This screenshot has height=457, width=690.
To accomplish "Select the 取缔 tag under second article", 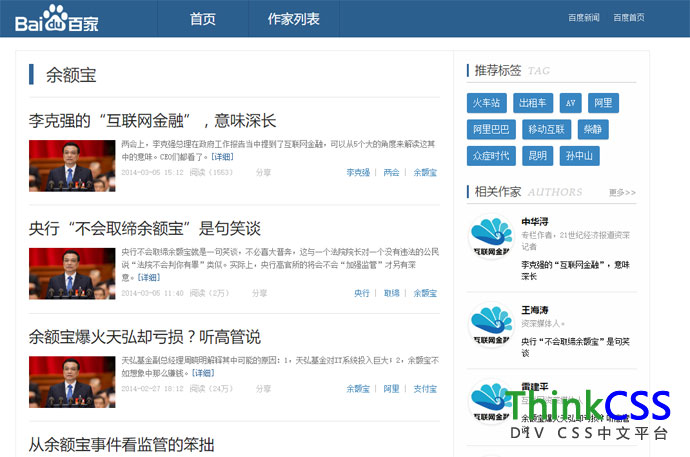I will tap(391, 293).
